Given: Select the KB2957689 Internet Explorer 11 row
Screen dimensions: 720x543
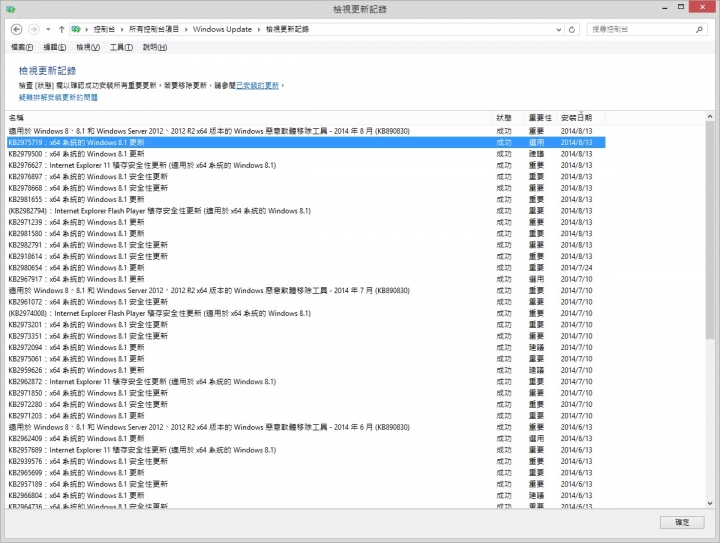Looking at the screenshot, I should click(306, 450).
